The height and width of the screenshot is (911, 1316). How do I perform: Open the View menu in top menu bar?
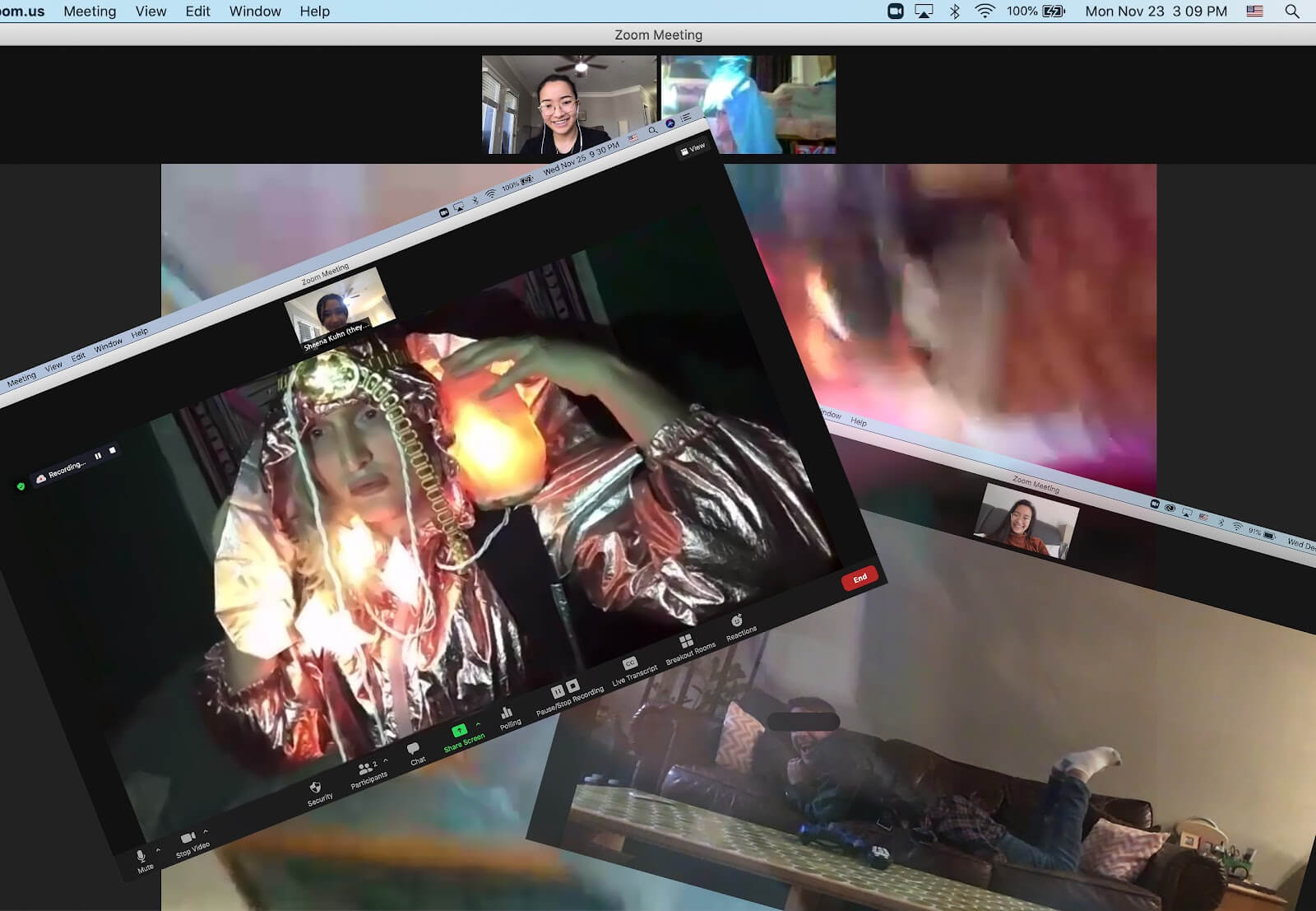pos(151,12)
